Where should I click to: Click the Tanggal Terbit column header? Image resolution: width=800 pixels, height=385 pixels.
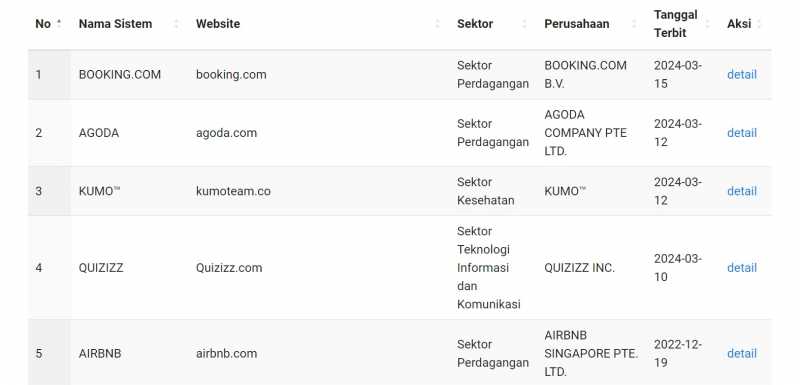(676, 23)
